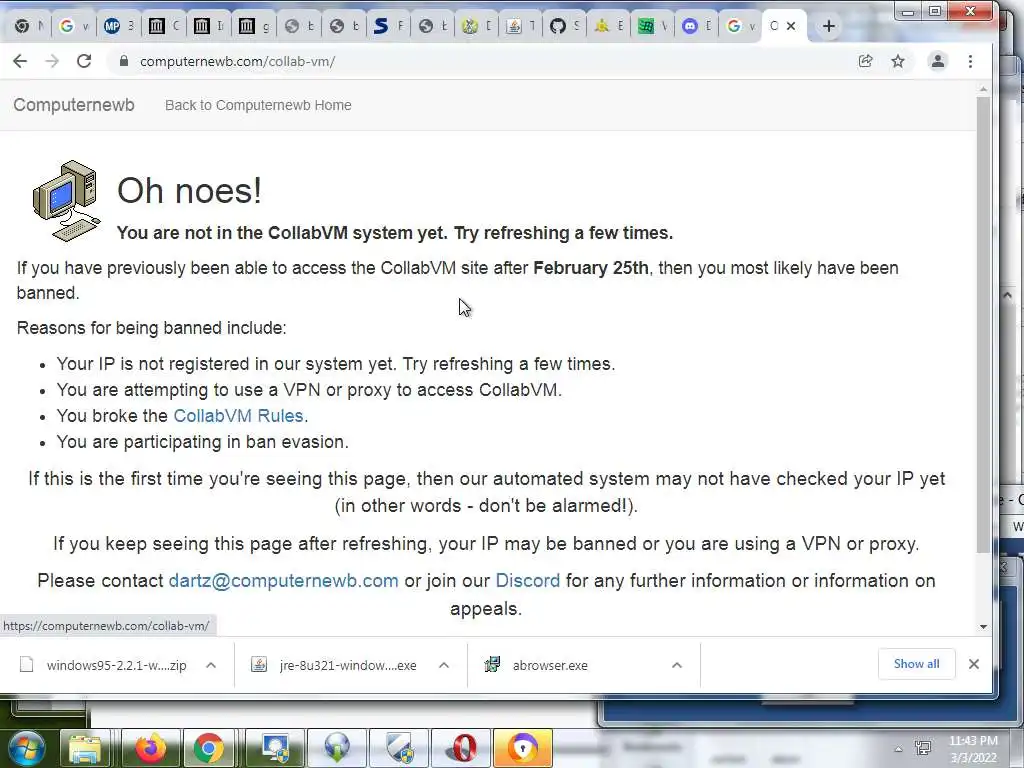The width and height of the screenshot is (1024, 768).
Task: Launch Firefox from the taskbar
Action: pyautogui.click(x=150, y=748)
